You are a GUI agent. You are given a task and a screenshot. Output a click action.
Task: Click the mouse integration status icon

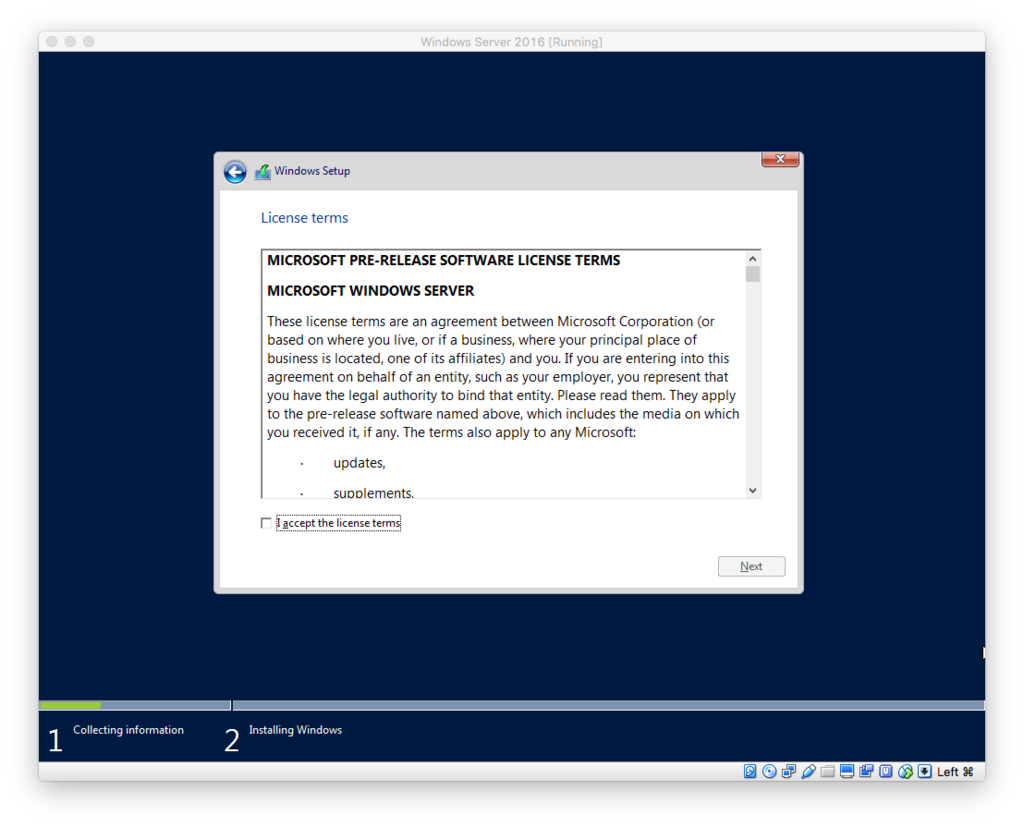tap(905, 771)
